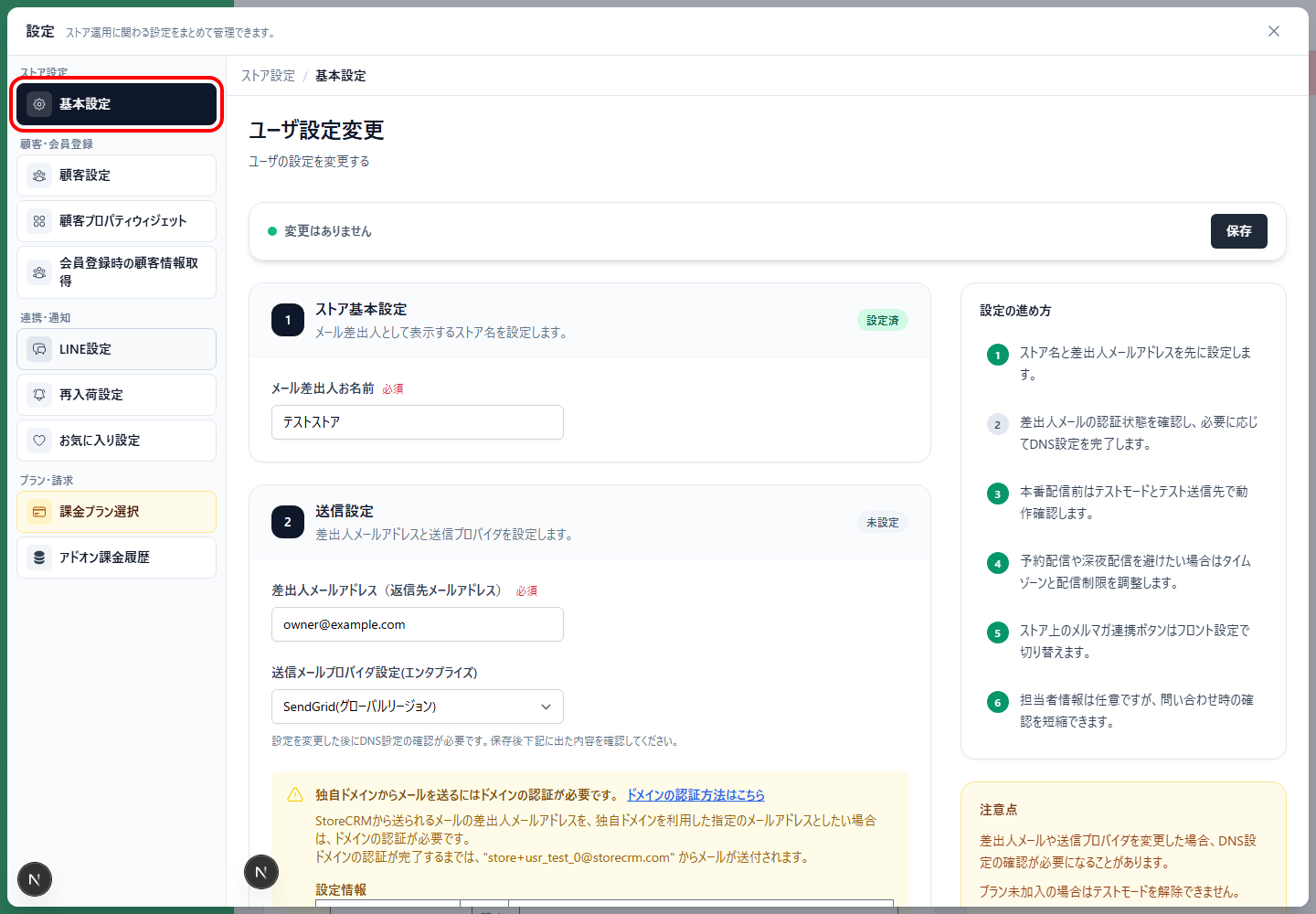Click the round N icon under the sidebar
Screen dimensions: 1316x914
(x=35, y=880)
